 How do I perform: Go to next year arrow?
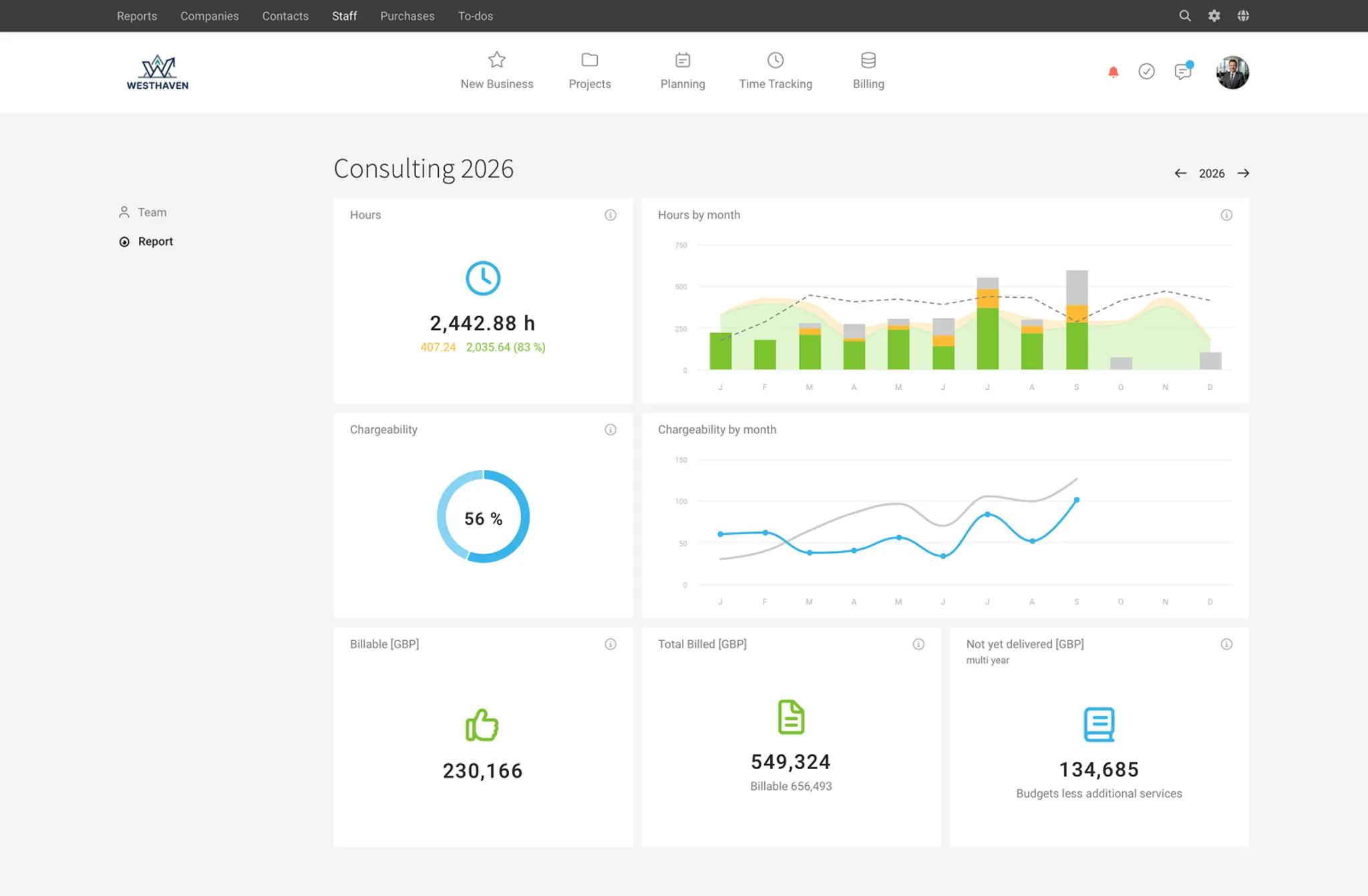pos(1242,173)
